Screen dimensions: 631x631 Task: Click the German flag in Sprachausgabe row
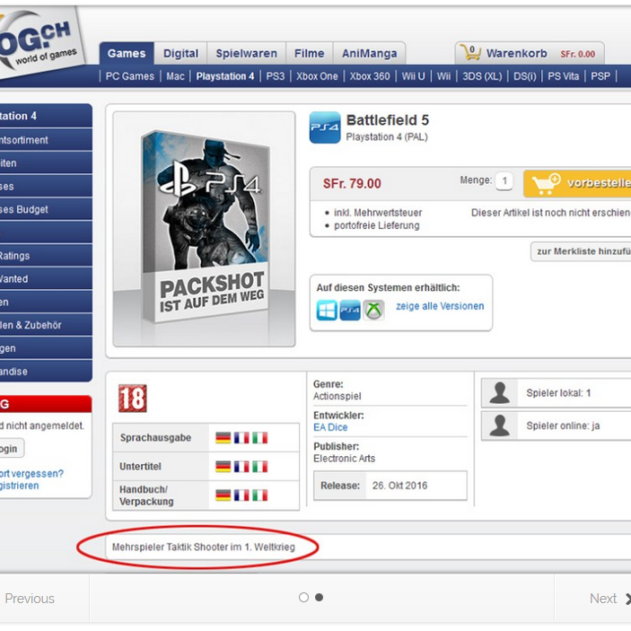click(x=223, y=438)
